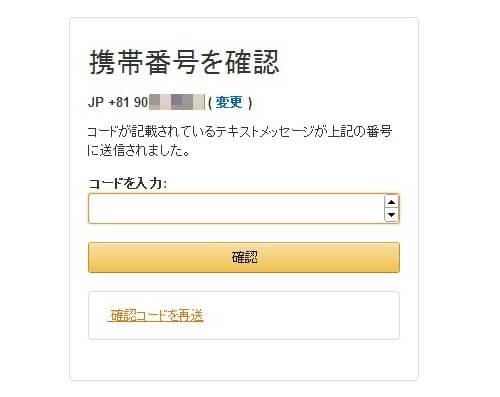
Task: Click the blurred phone number digits
Action: [177, 102]
